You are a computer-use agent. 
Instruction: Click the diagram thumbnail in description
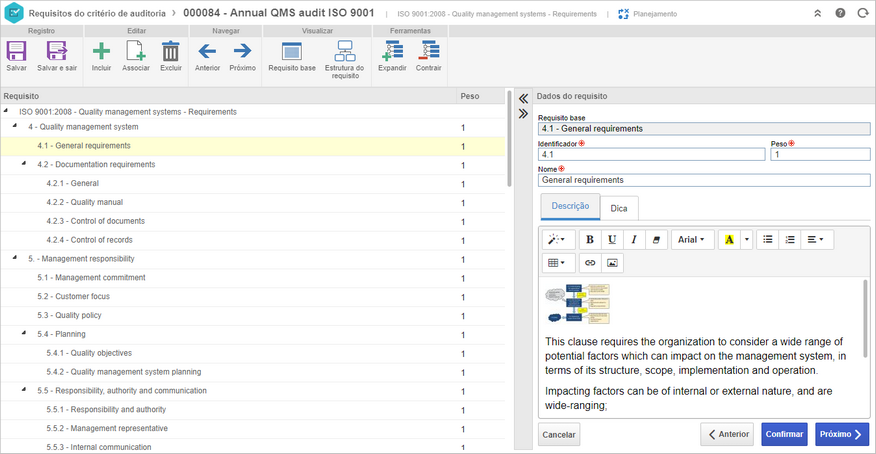click(x=578, y=304)
